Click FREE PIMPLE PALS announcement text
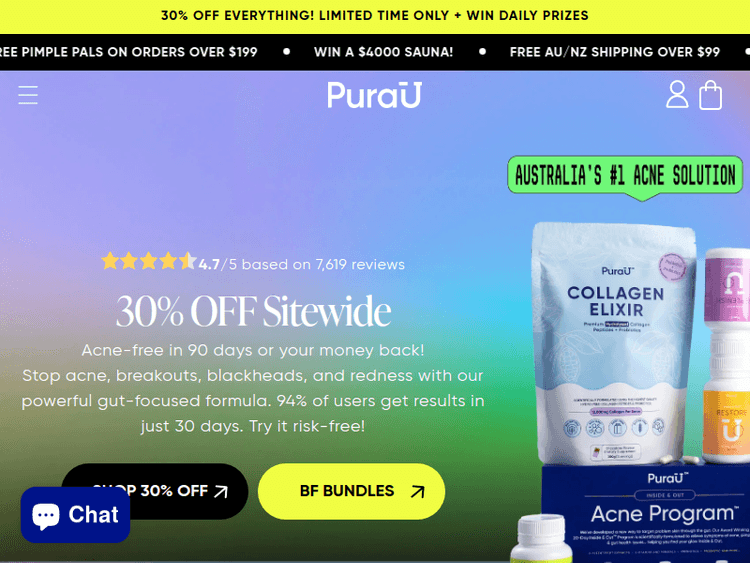 pyautogui.click(x=129, y=52)
